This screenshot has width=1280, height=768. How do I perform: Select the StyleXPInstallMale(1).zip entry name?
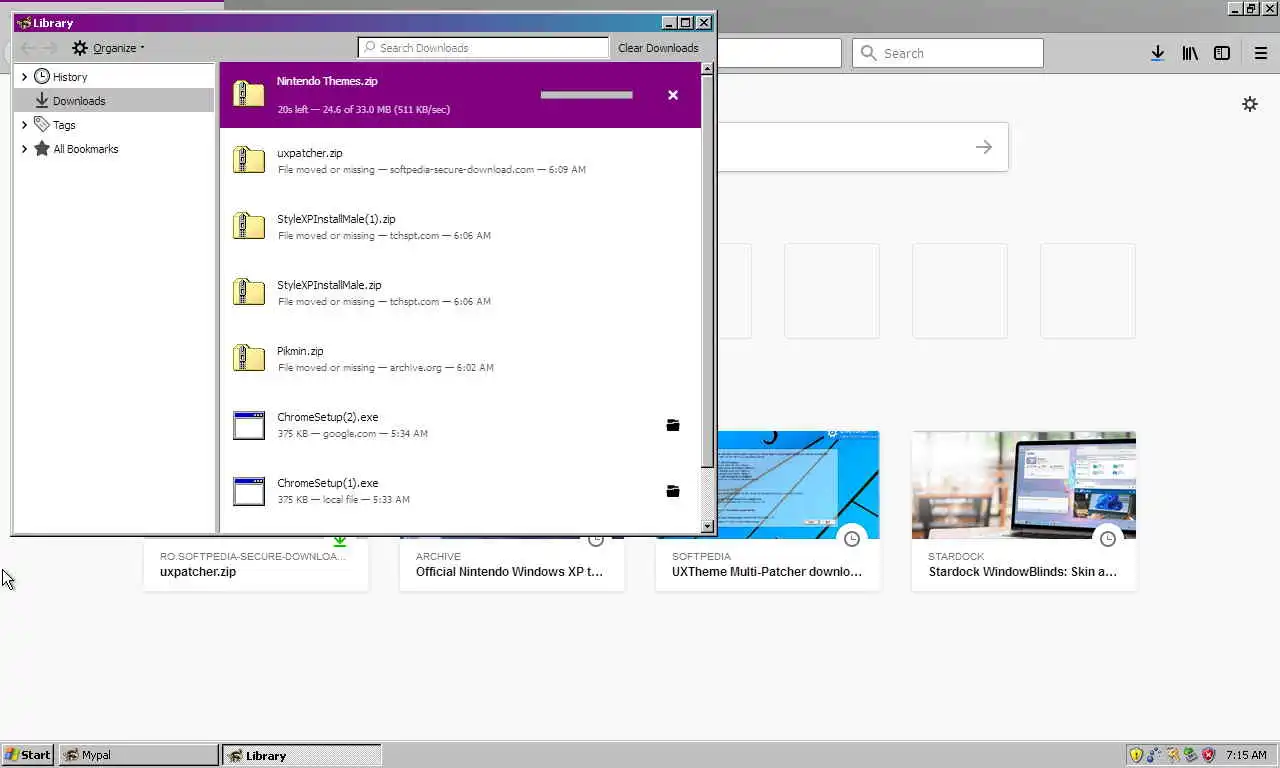pos(336,219)
